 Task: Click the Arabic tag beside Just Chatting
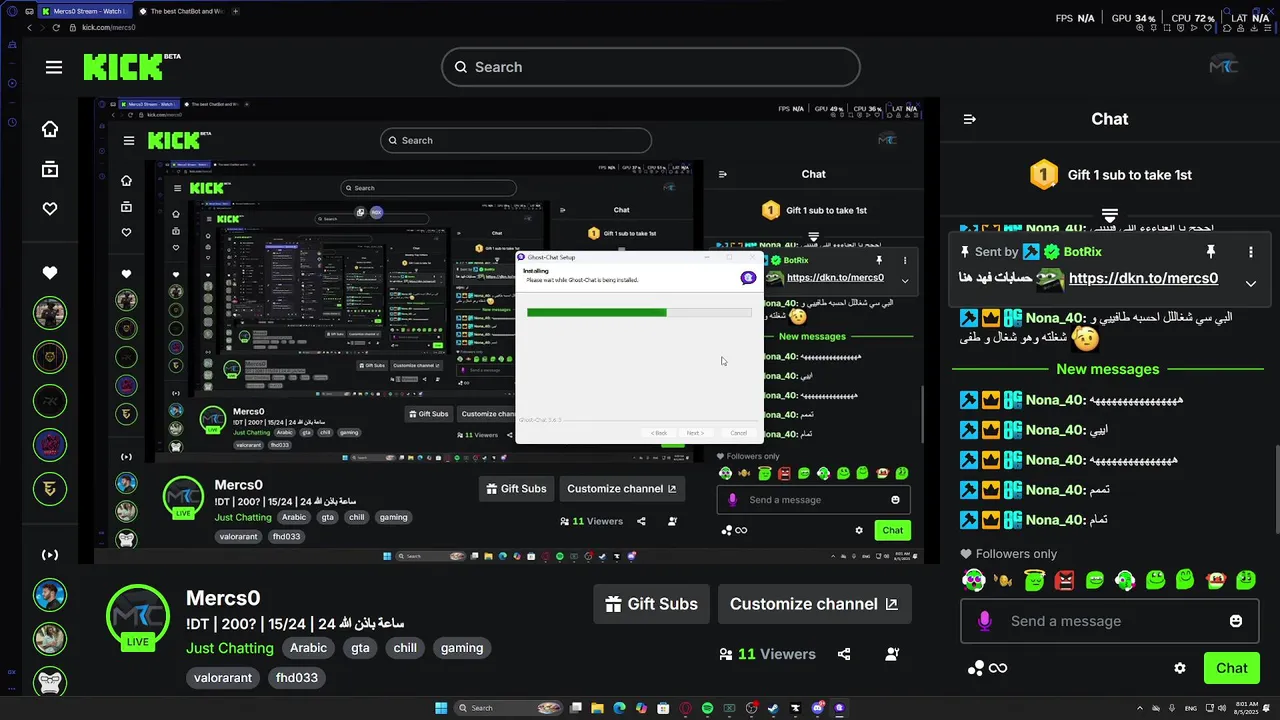(x=308, y=648)
